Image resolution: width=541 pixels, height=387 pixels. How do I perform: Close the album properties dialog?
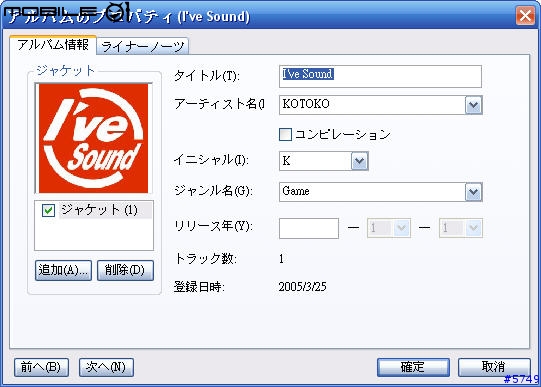[525, 16]
